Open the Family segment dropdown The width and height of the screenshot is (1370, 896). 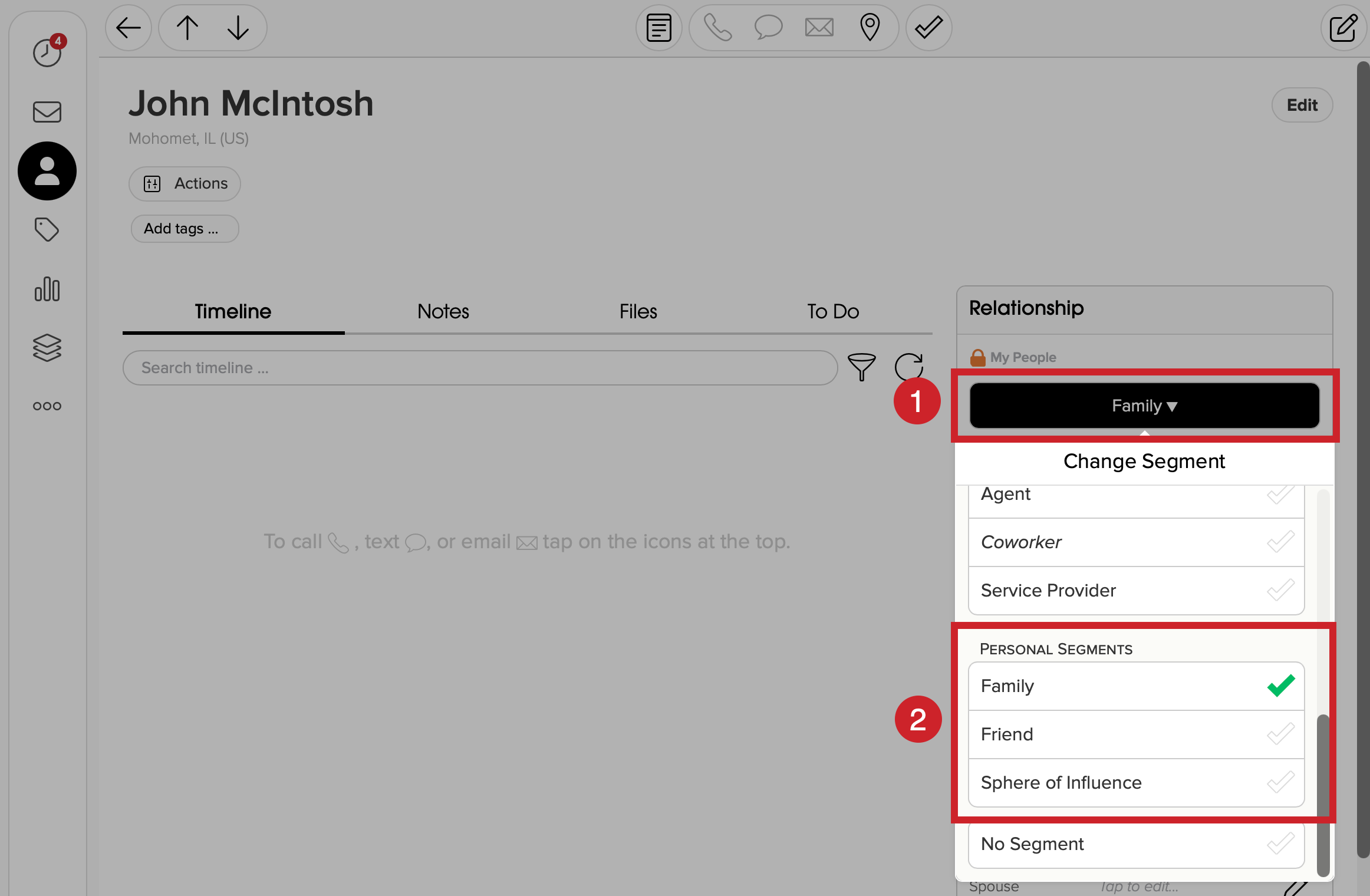coord(1144,405)
